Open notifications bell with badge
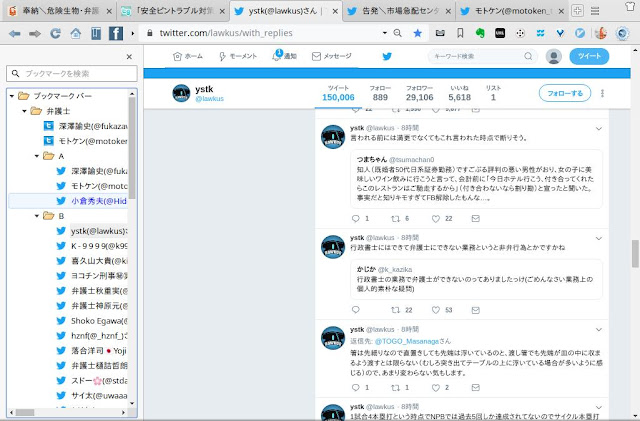640x421 pixels. (x=277, y=55)
